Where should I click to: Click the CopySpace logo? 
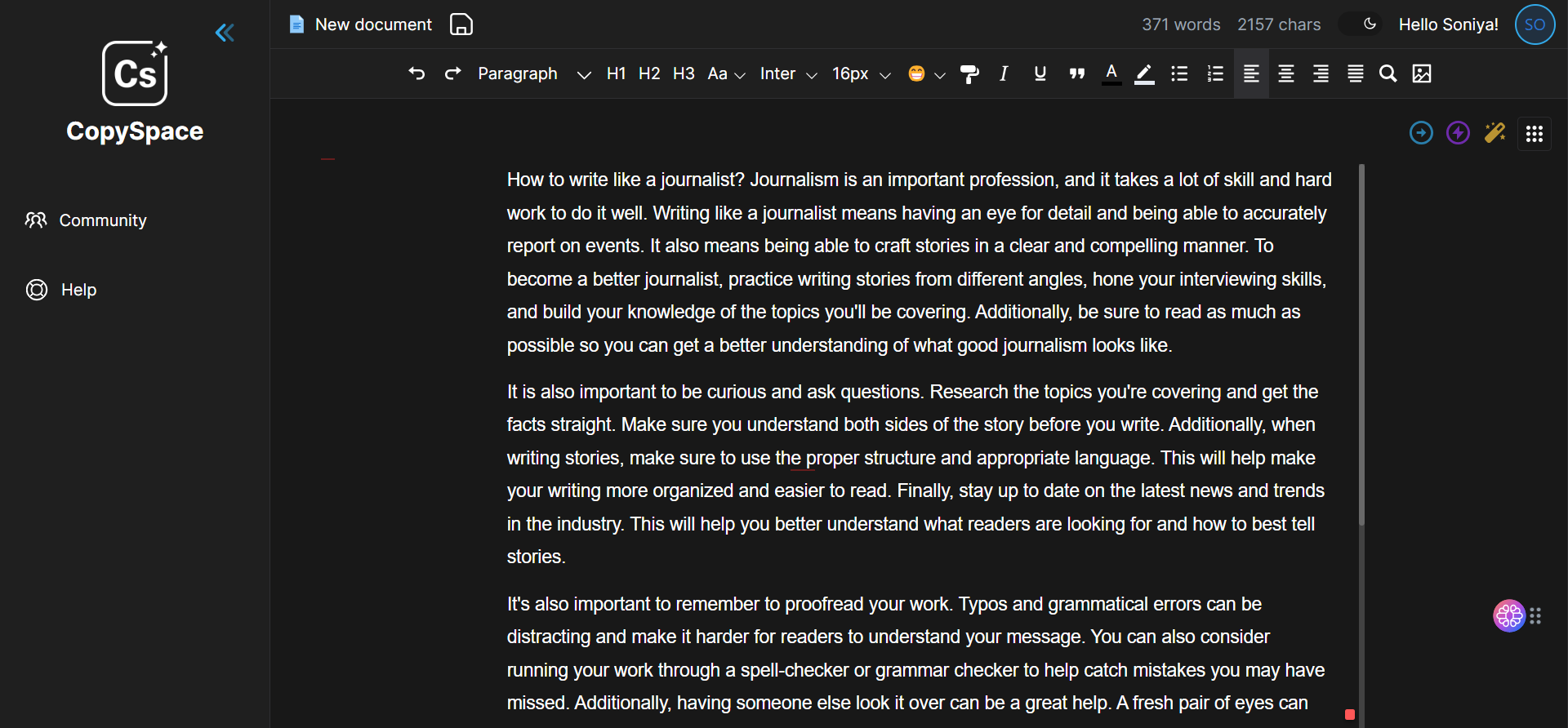(135, 92)
